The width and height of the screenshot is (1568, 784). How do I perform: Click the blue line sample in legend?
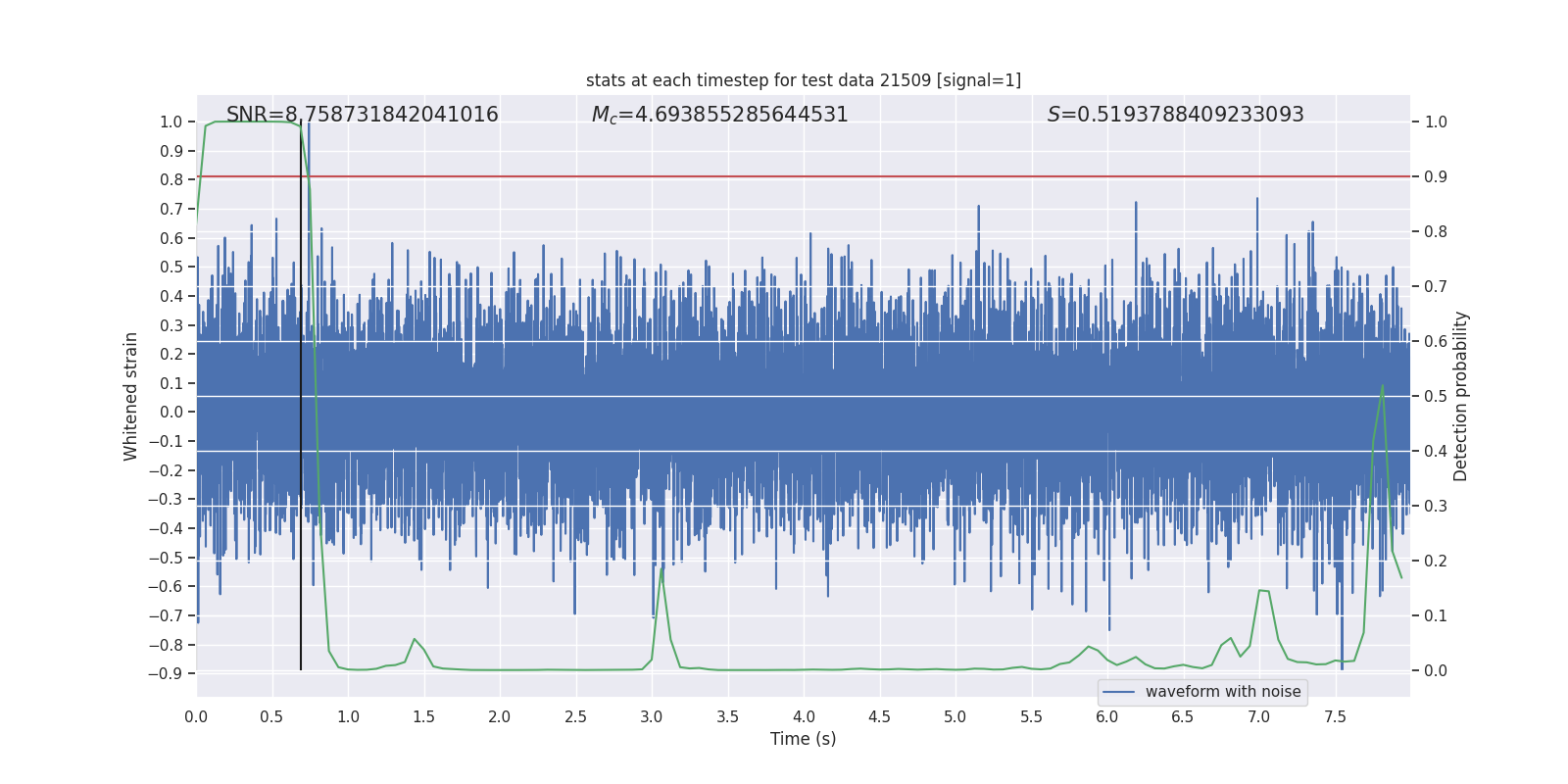1118,692
